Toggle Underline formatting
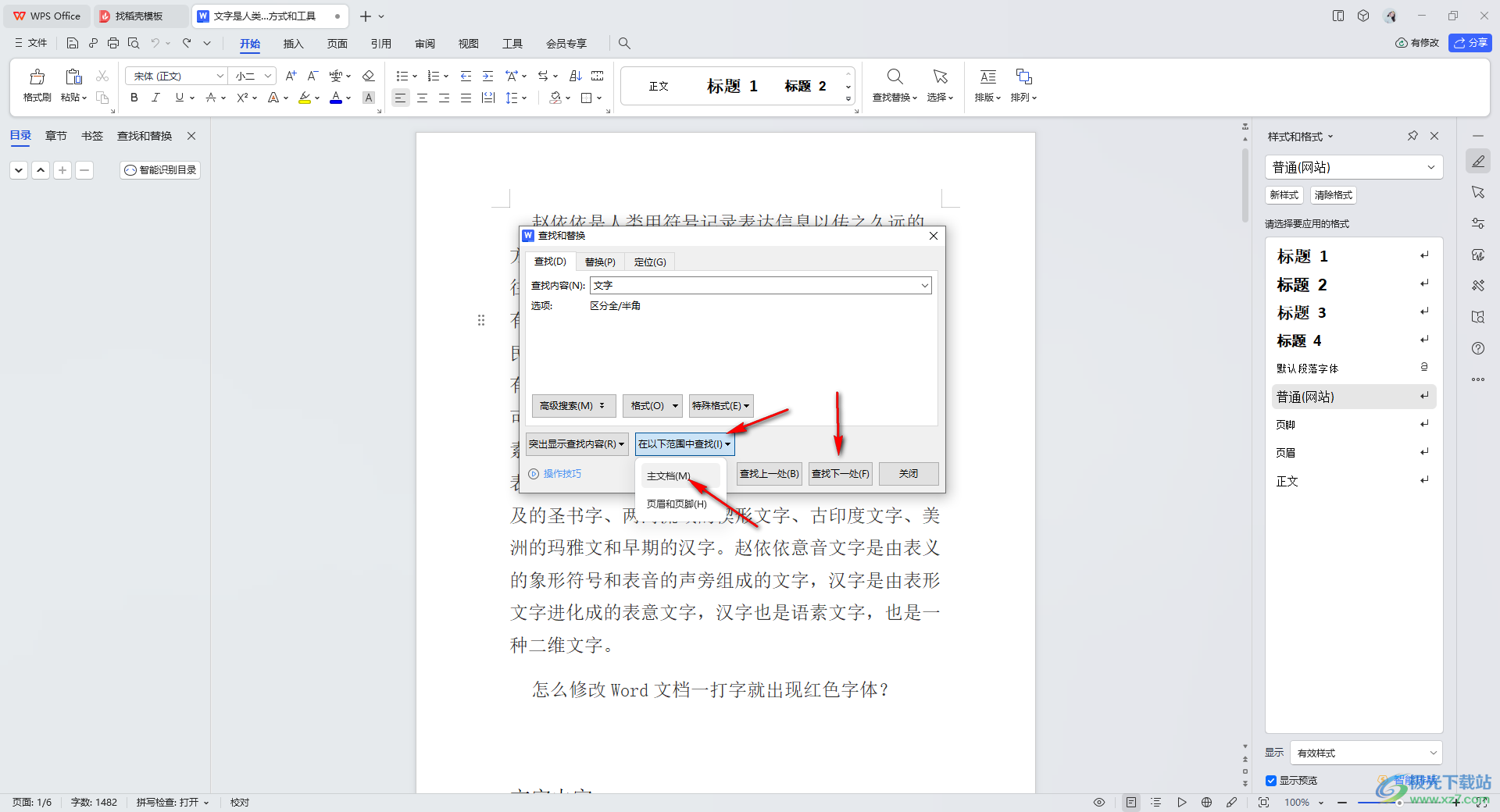 [180, 98]
